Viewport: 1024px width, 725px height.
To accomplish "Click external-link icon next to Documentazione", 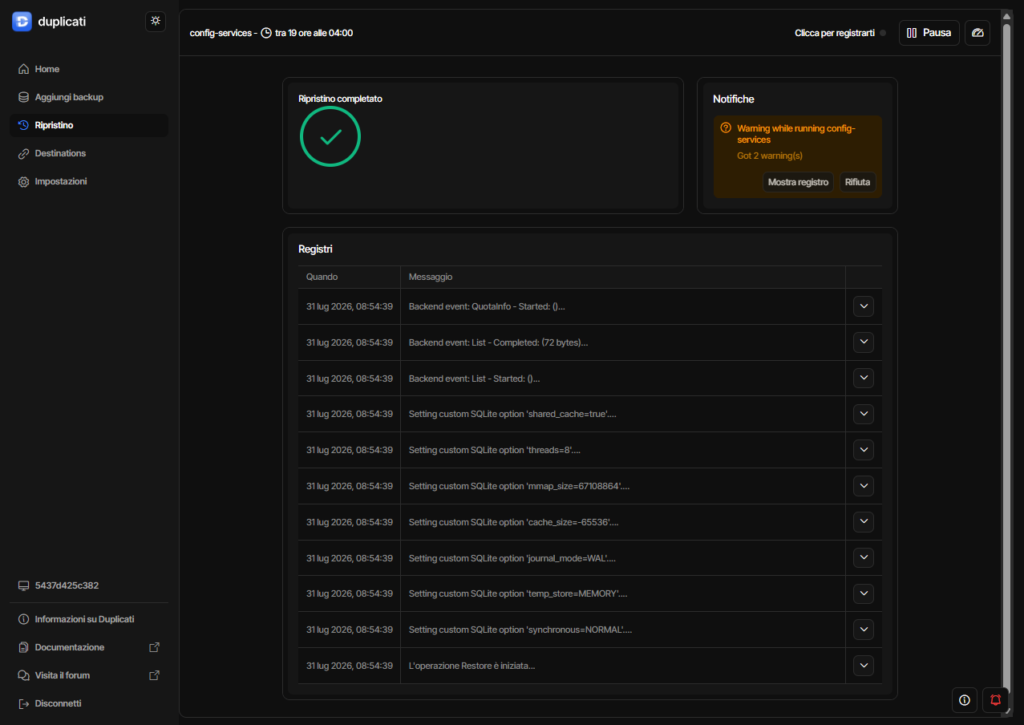I will click(154, 647).
